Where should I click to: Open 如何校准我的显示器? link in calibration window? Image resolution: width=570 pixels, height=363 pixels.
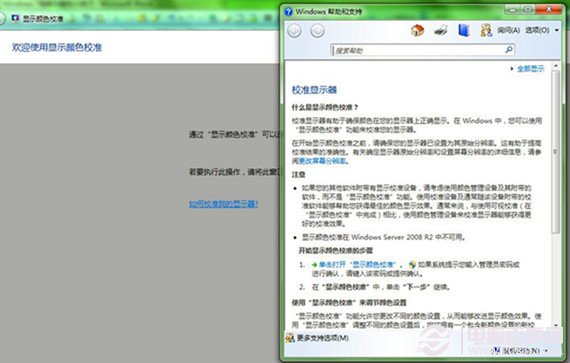coord(224,203)
